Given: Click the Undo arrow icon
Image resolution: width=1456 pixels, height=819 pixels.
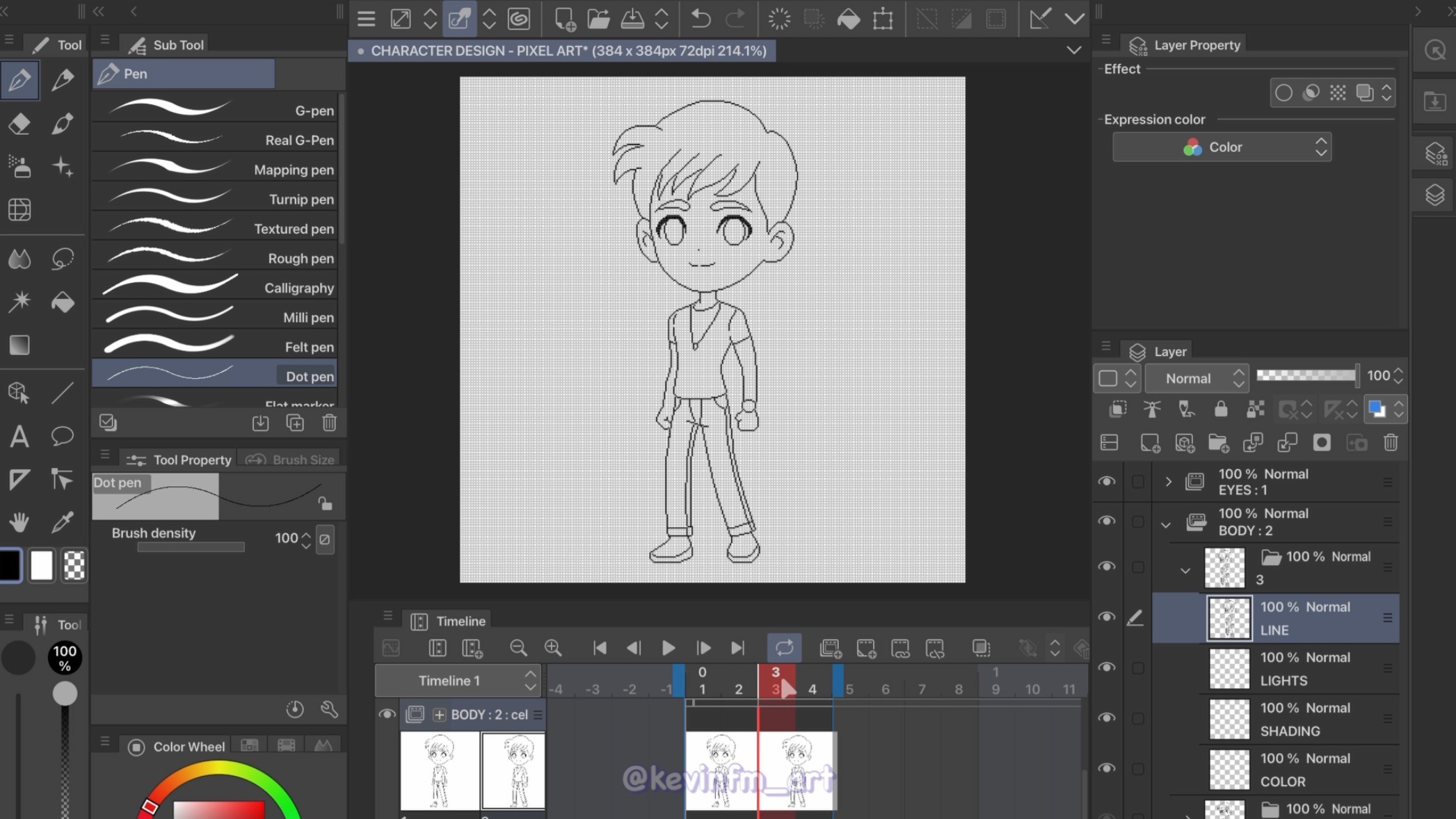Looking at the screenshot, I should (x=701, y=19).
